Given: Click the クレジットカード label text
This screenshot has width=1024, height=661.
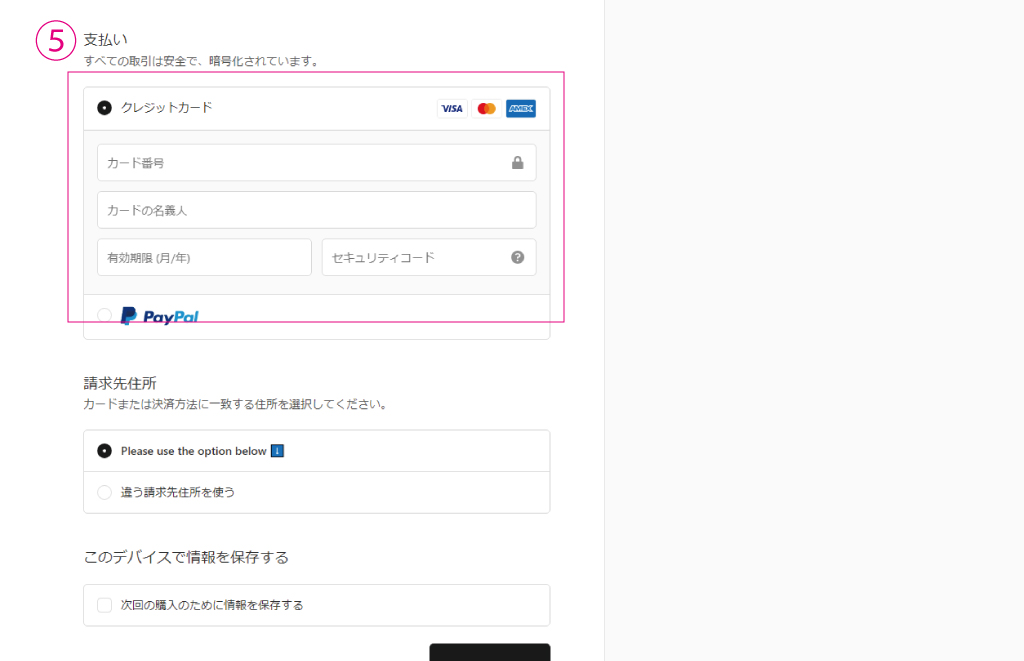Looking at the screenshot, I should click(167, 108).
